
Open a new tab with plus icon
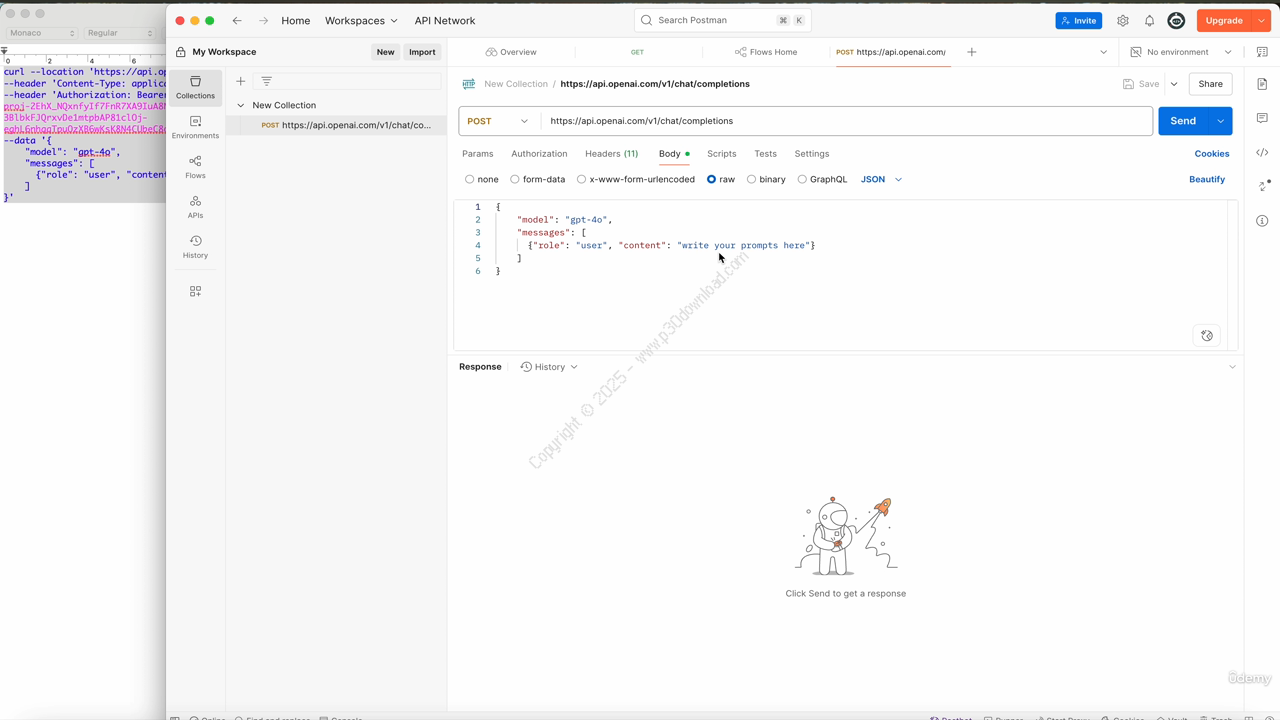[971, 52]
